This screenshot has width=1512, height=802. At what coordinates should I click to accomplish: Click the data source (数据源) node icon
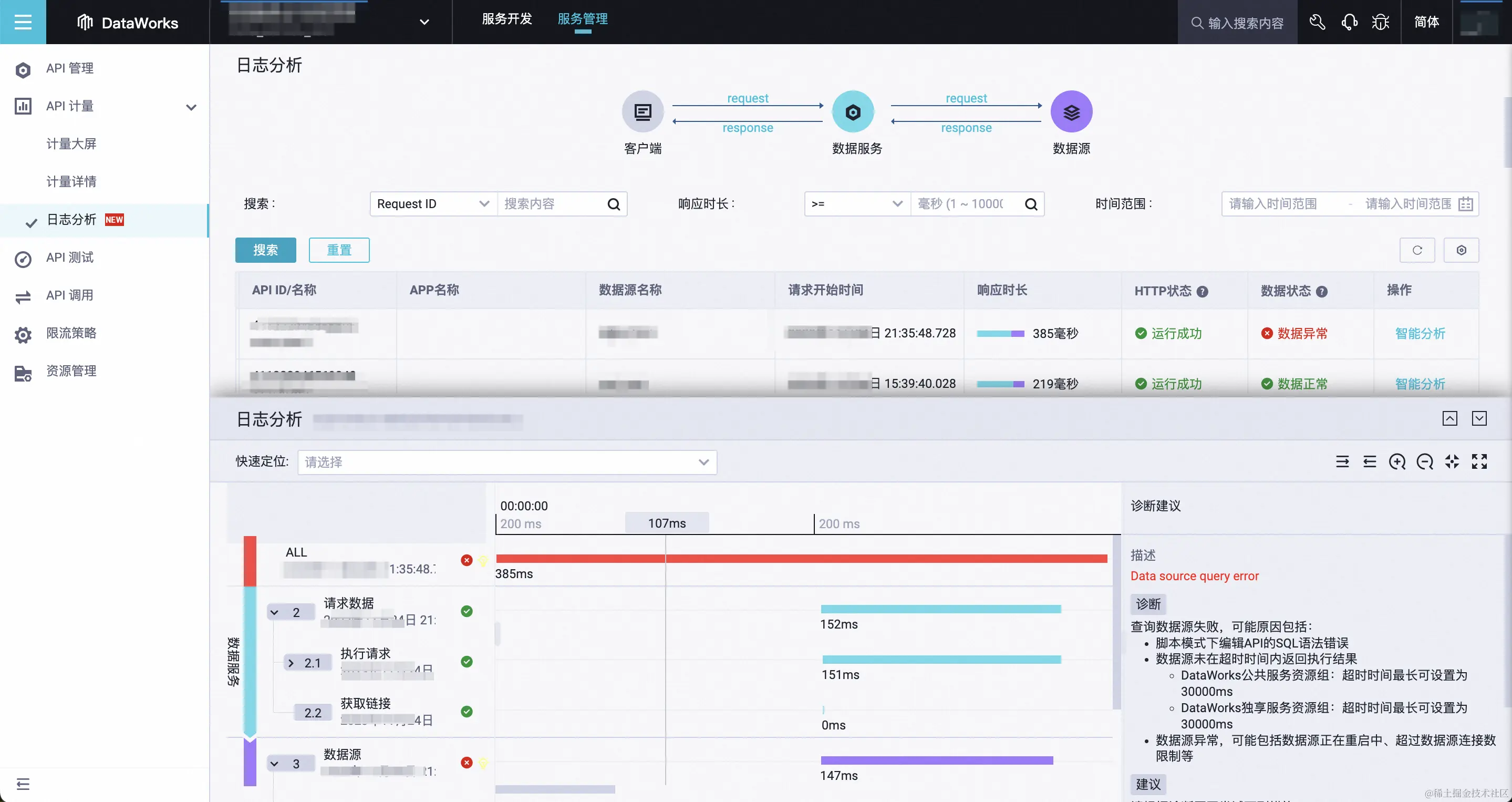click(1071, 111)
